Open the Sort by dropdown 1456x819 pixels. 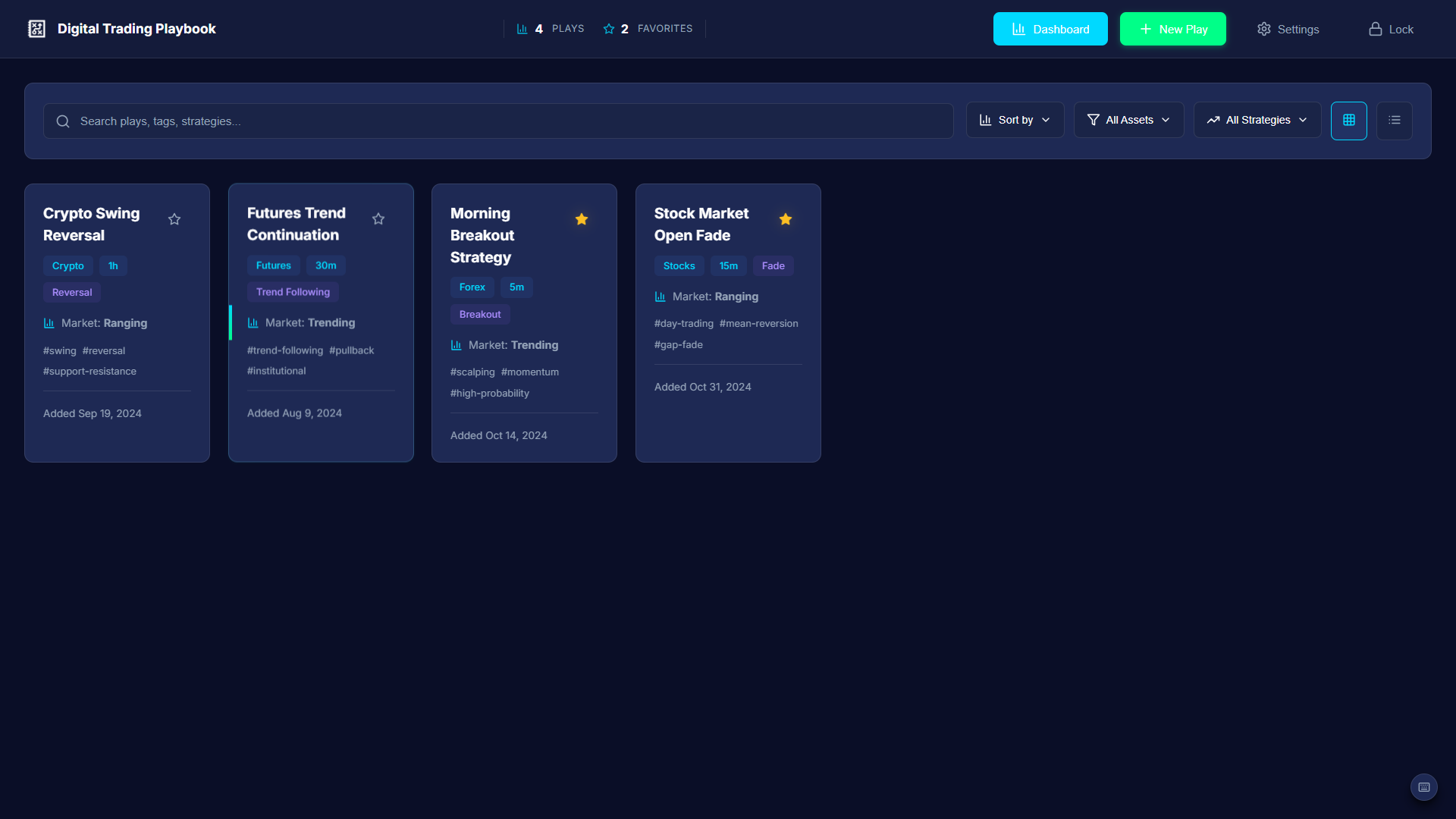(x=1015, y=120)
